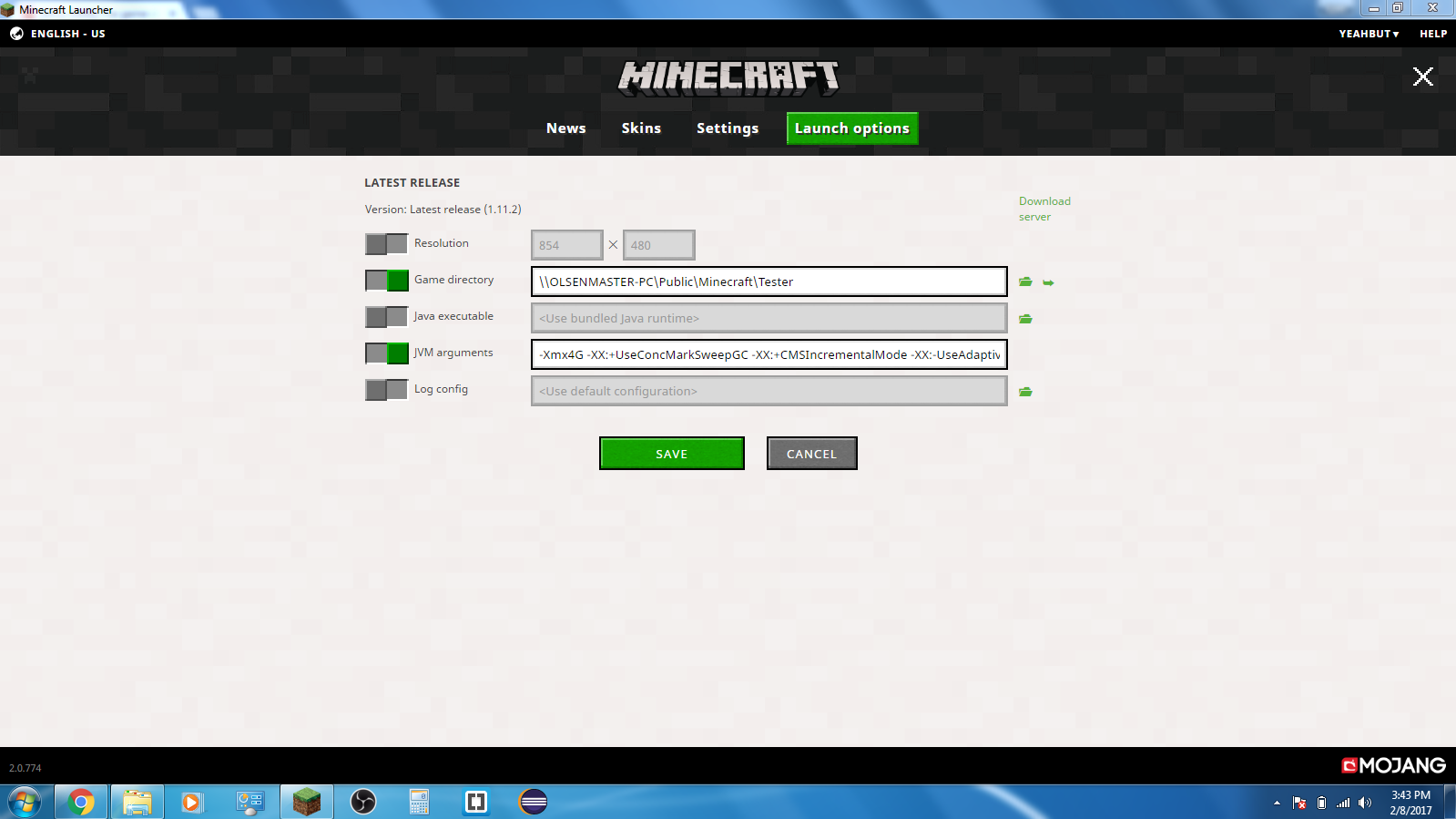Click the Java executable path field
This screenshot has height=819, width=1456.
coord(769,318)
